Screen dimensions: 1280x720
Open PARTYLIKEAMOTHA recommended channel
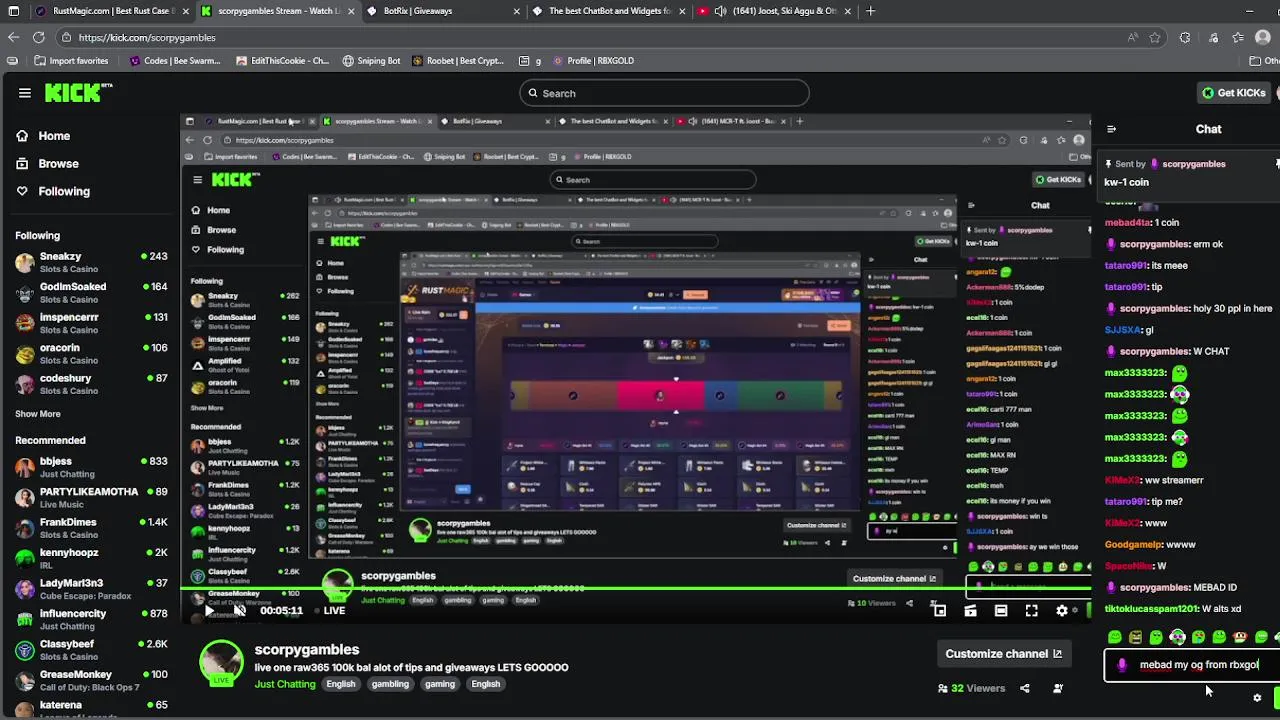click(x=90, y=498)
